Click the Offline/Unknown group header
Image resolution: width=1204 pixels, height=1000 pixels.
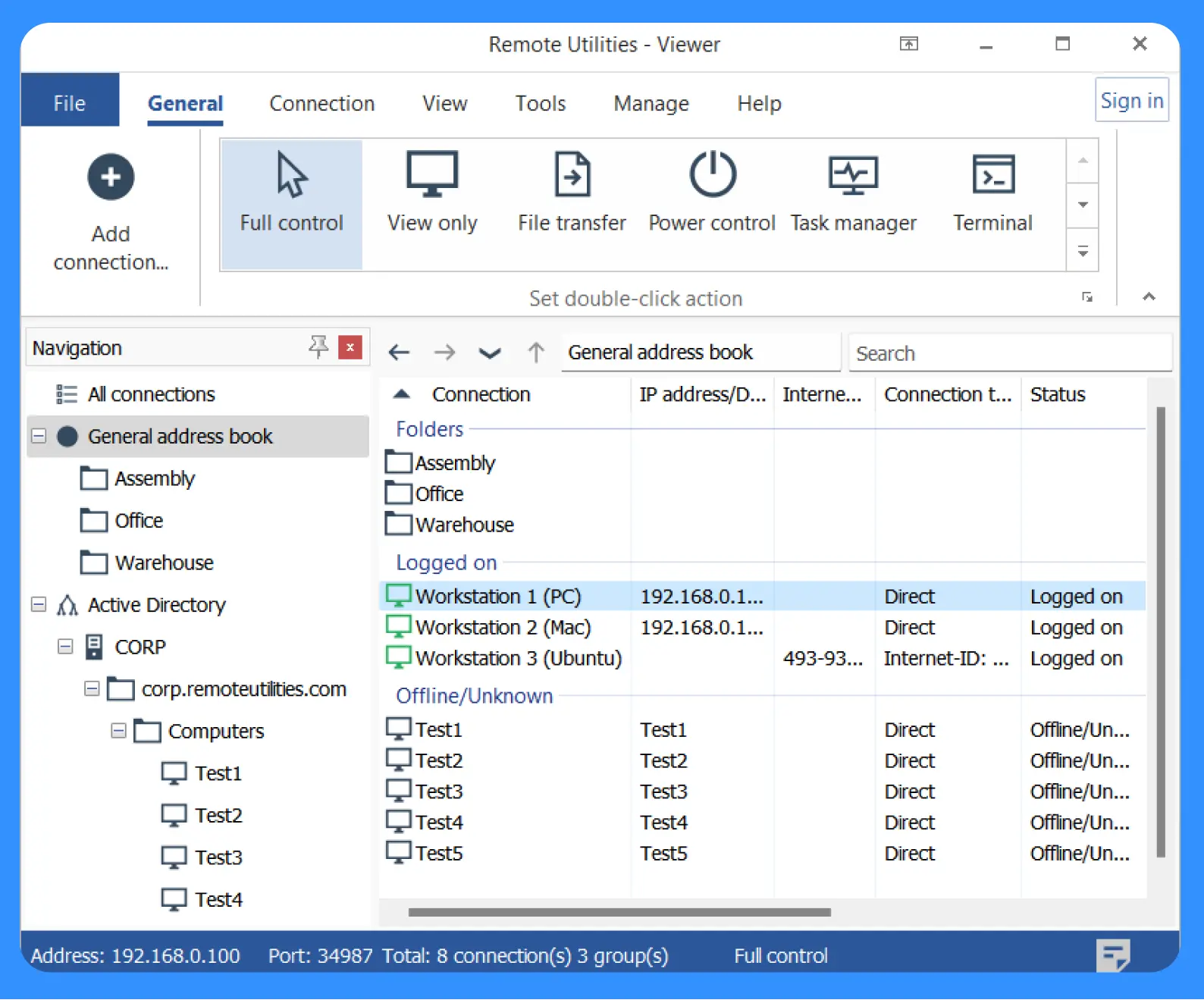pos(475,696)
